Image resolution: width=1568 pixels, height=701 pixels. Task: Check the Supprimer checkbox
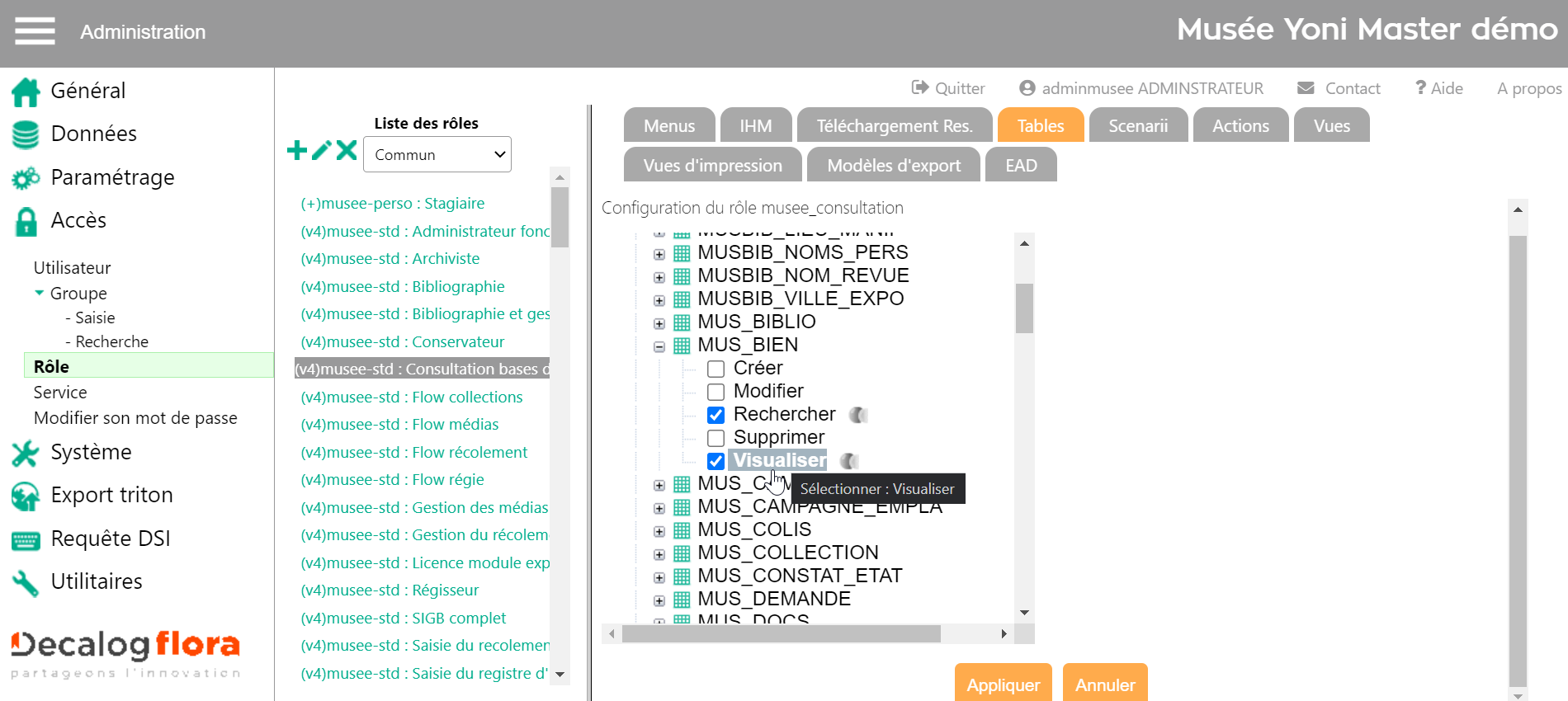716,438
